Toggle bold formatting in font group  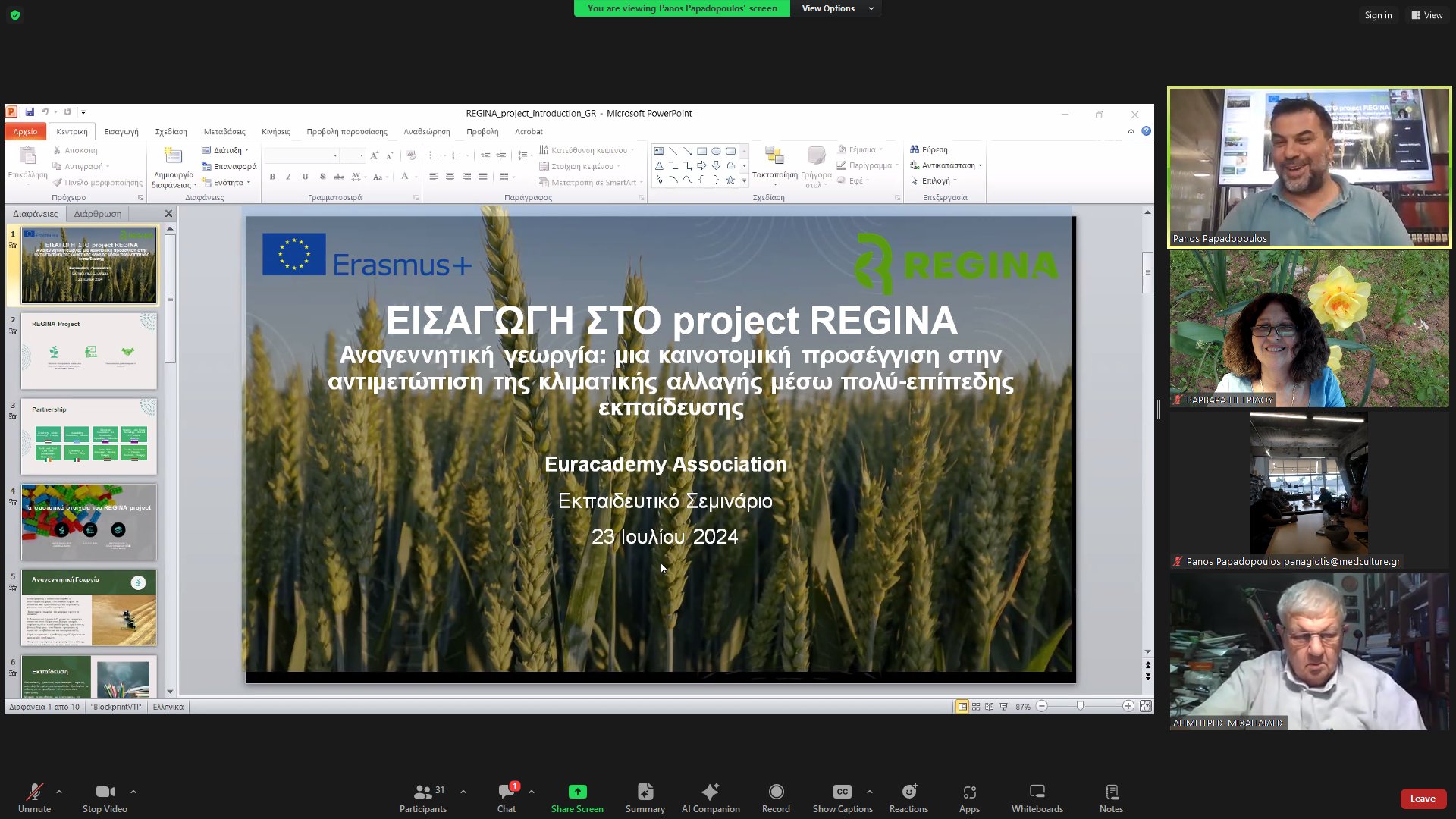(x=272, y=177)
